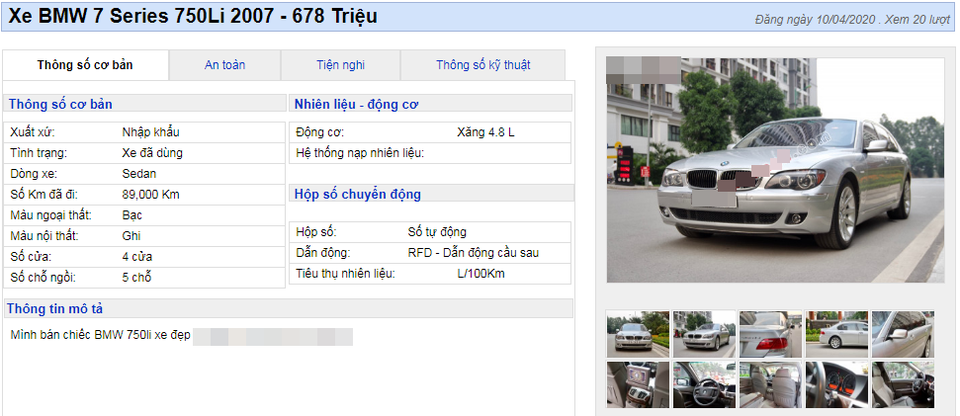The height and width of the screenshot is (416, 960).
Task: View thumbnail of driver seat interior
Action: [903, 385]
